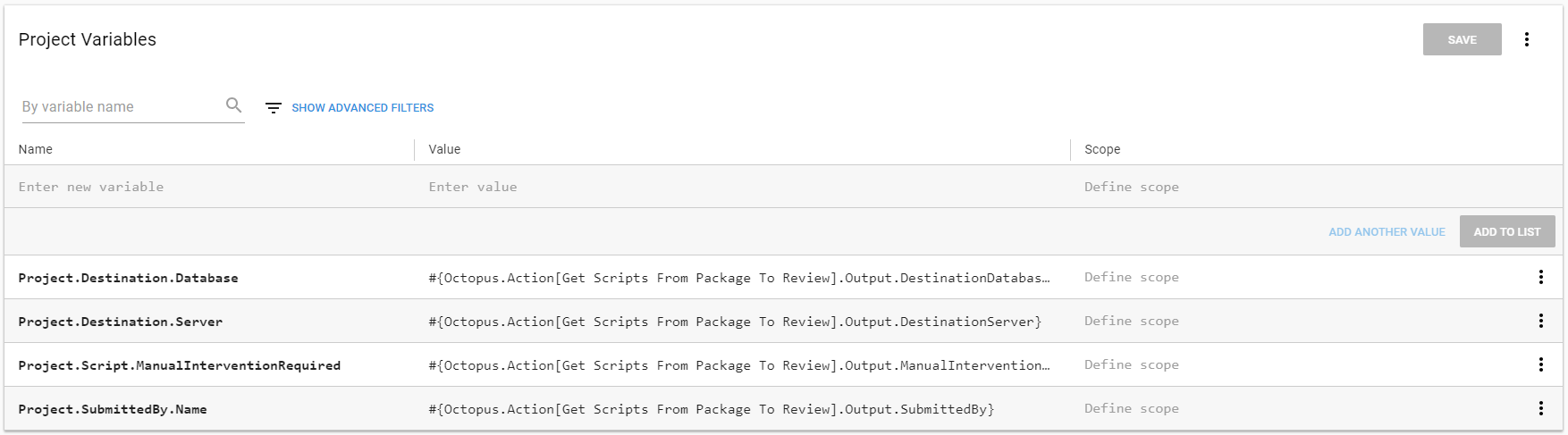This screenshot has width=1568, height=435.
Task: Open Define scope for the new variable
Action: tap(1132, 187)
